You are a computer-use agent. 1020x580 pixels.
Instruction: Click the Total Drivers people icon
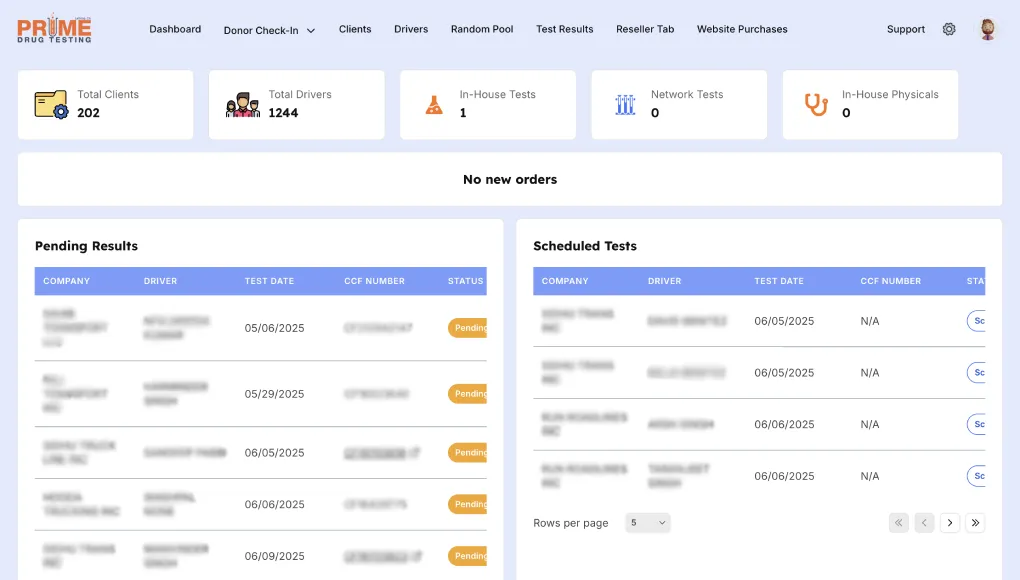242,104
